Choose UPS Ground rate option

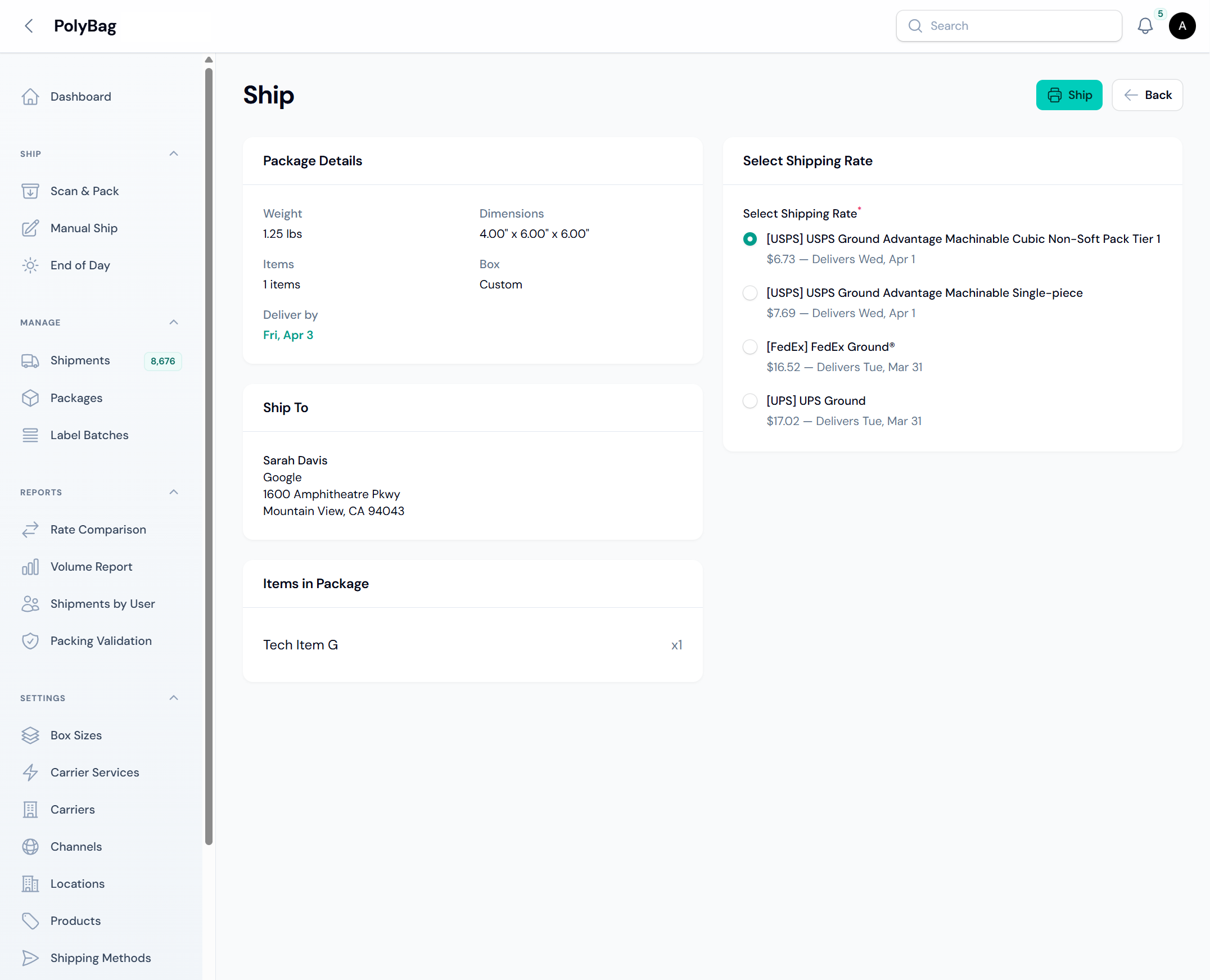coord(750,401)
